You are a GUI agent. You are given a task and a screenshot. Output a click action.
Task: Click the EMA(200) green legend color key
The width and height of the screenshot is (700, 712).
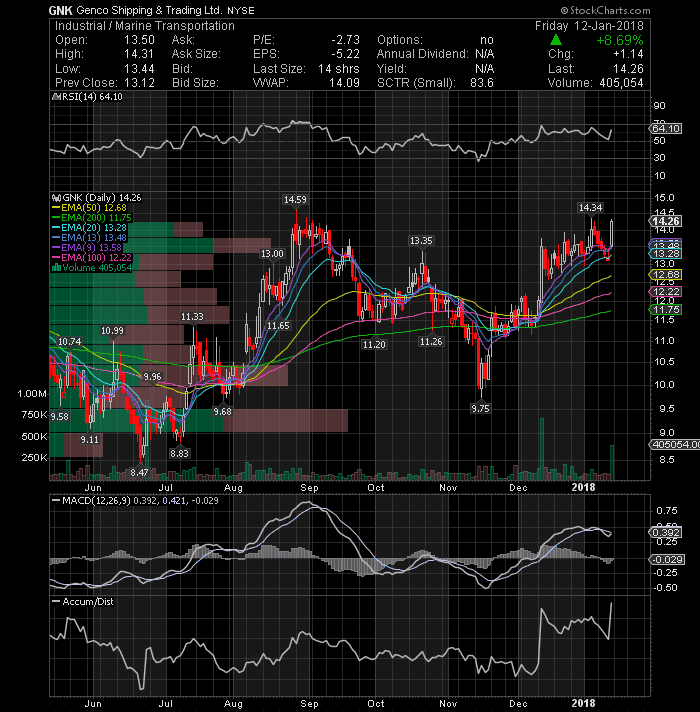[x=56, y=218]
